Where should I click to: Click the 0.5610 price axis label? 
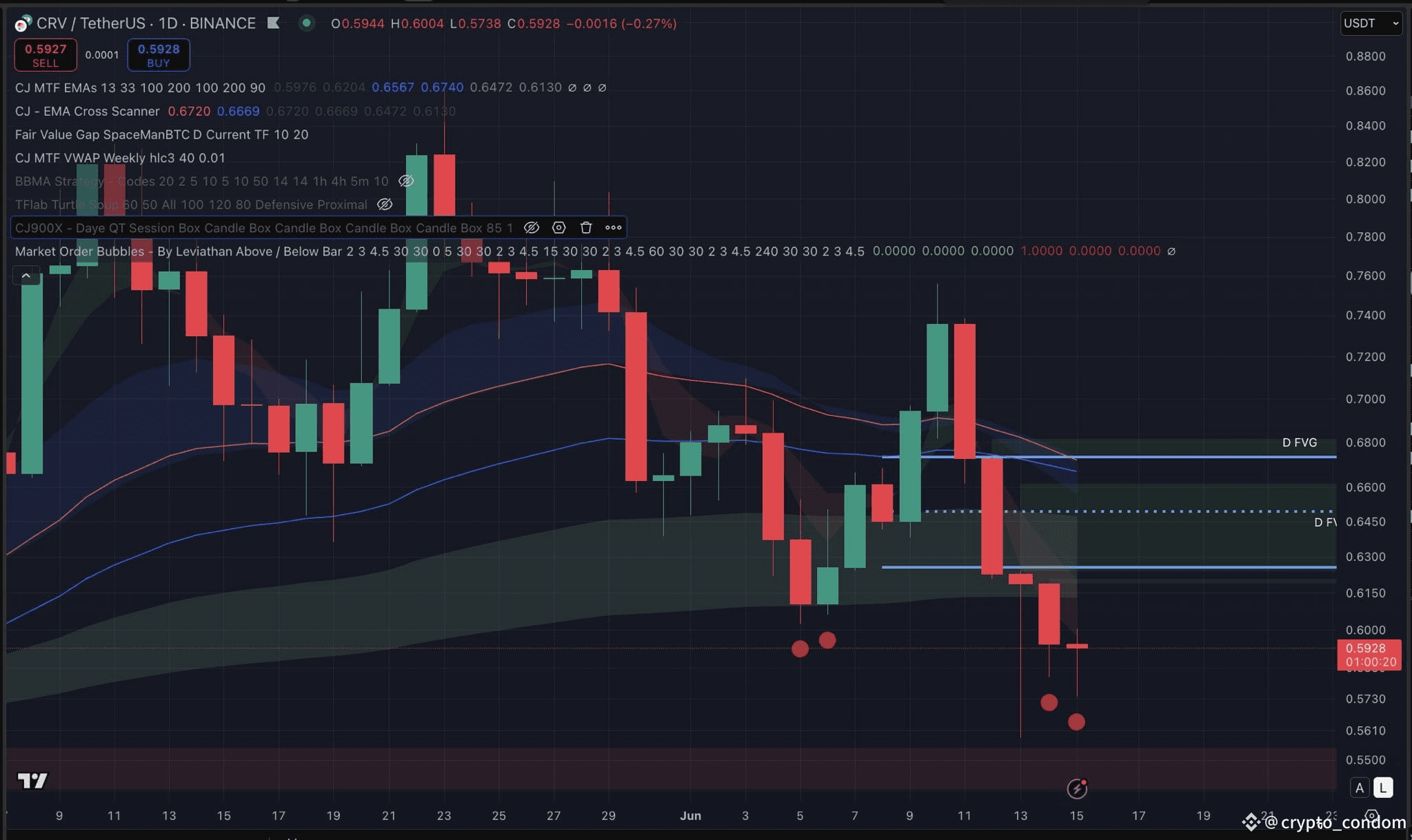(x=1365, y=730)
